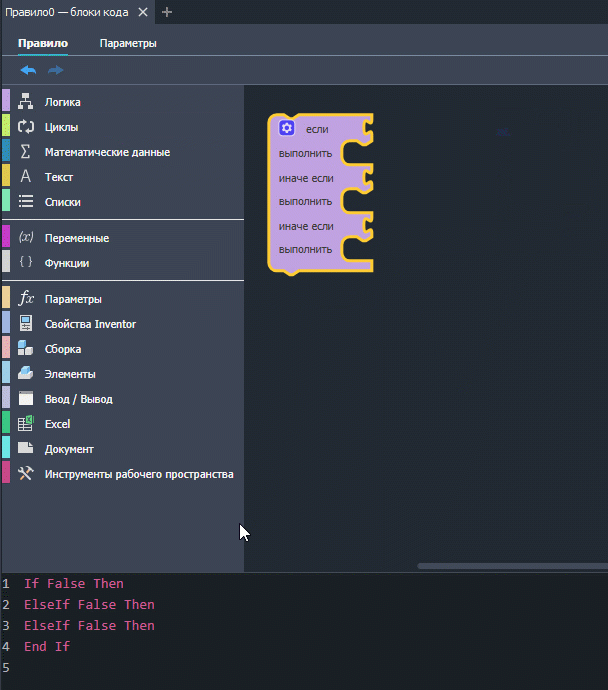Click empty code line number 5
Image resolution: width=608 pixels, height=690 pixels.
(6, 668)
